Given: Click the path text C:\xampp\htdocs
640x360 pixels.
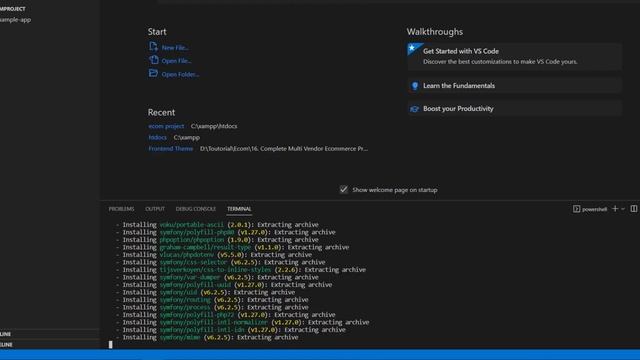Looking at the screenshot, I should click(214, 126).
